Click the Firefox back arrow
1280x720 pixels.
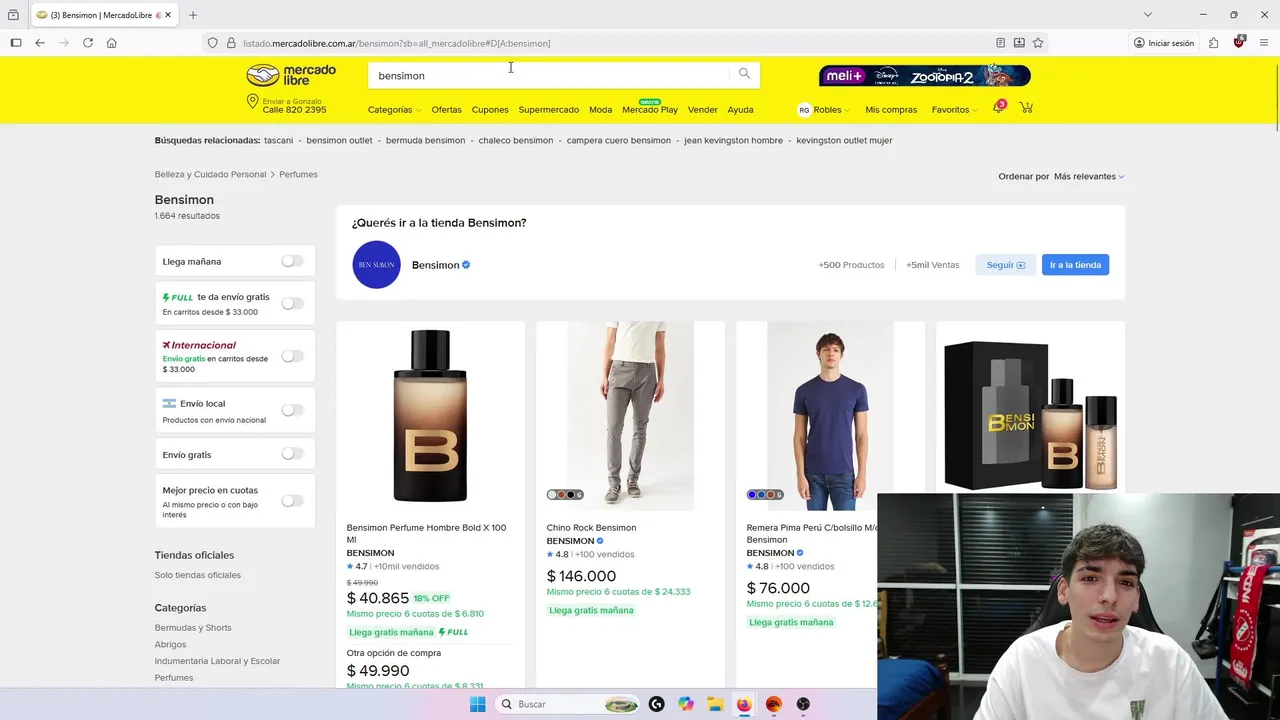(x=40, y=43)
